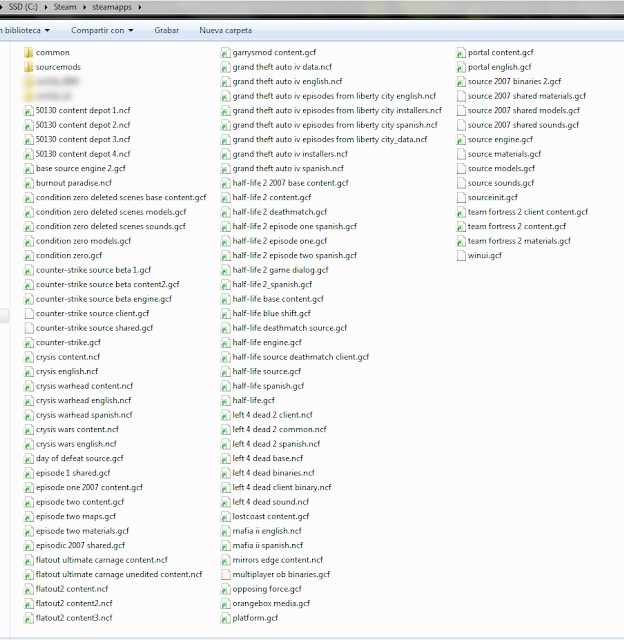The width and height of the screenshot is (624, 640).
Task: Select the file "crysis wars english.ncf"
Action: [x=76, y=444]
